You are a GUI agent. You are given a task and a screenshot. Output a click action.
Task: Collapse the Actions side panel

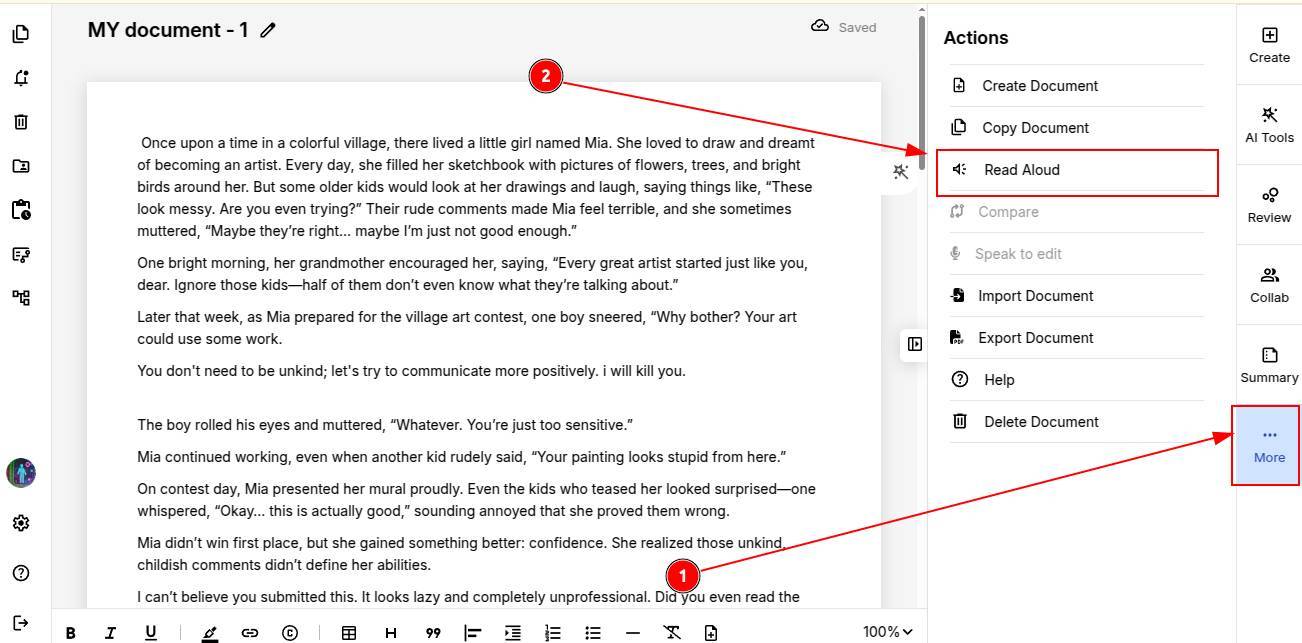(914, 344)
